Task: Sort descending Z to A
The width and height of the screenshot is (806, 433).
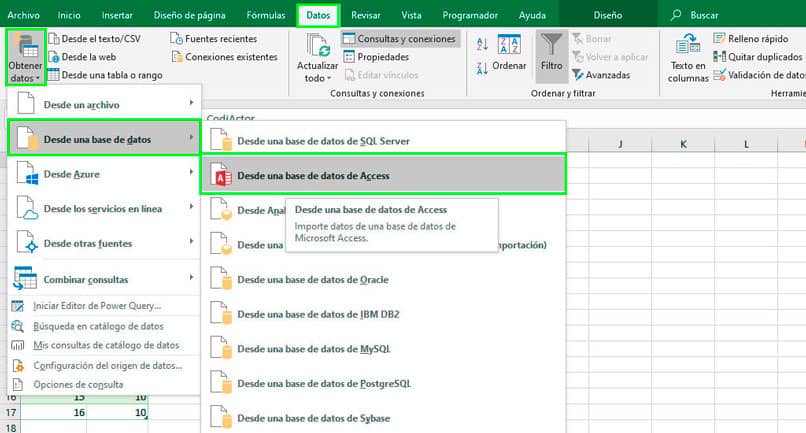Action: coord(482,68)
